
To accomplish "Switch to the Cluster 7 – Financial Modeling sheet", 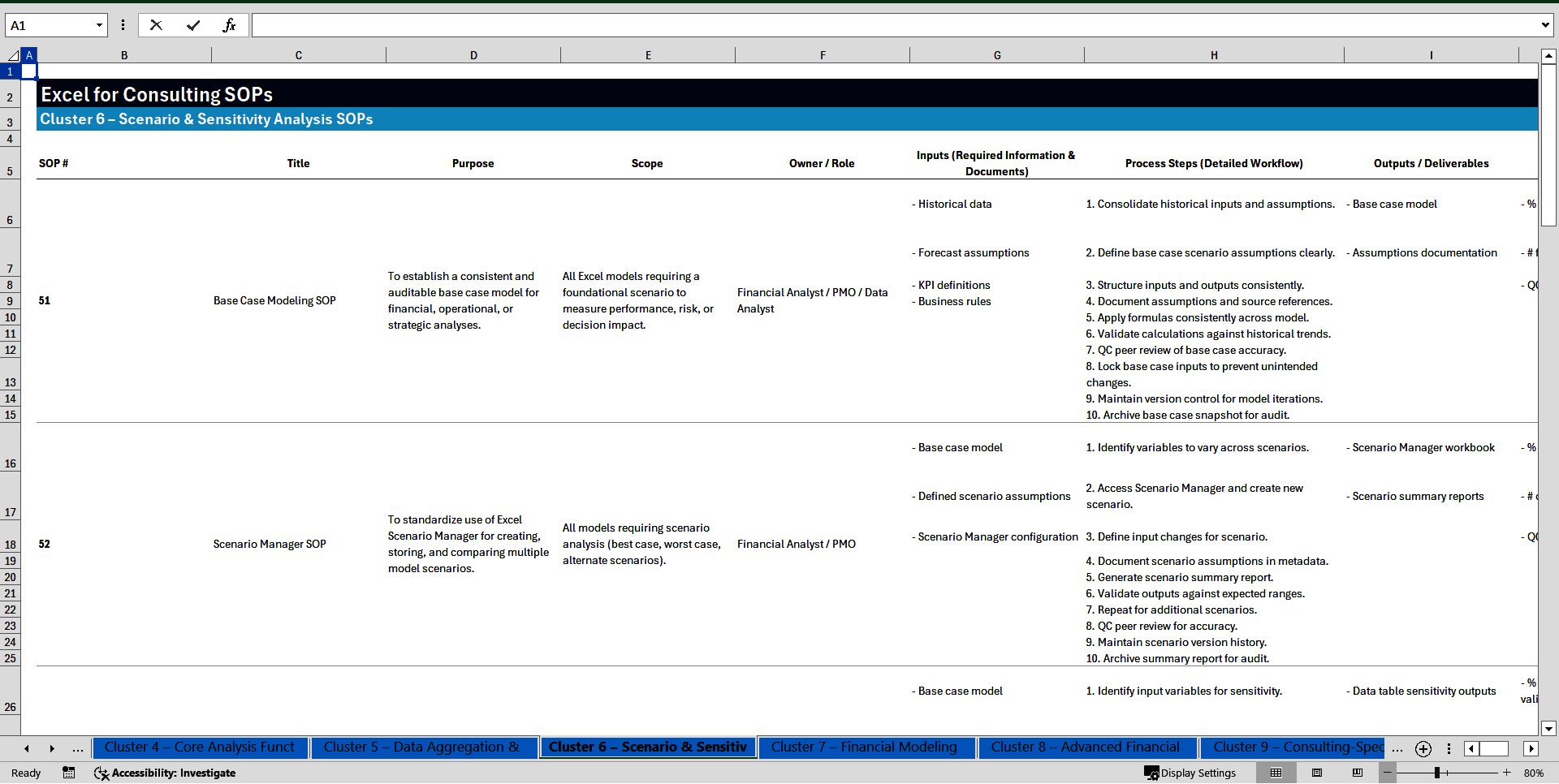I will pyautogui.click(x=865, y=747).
